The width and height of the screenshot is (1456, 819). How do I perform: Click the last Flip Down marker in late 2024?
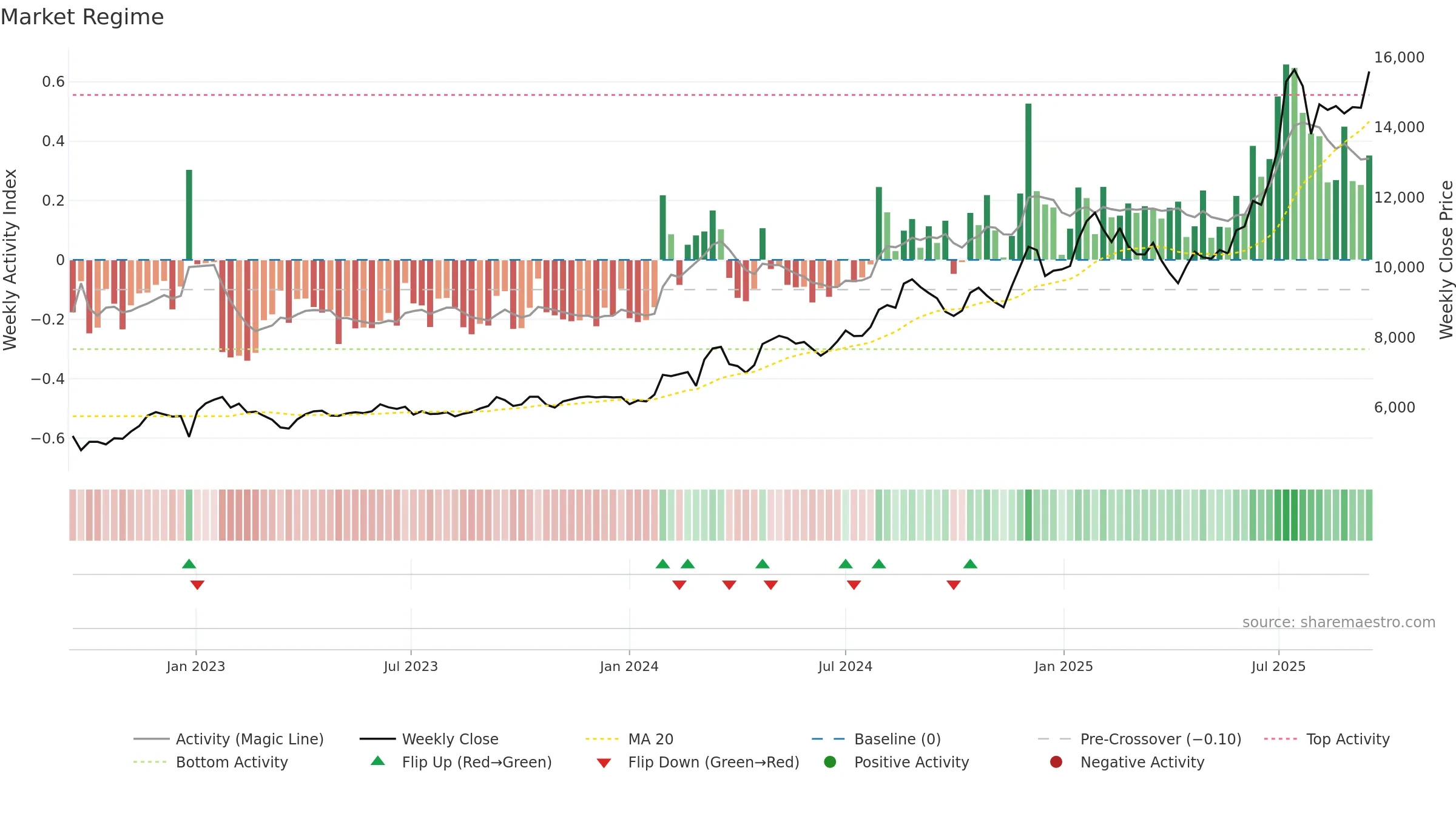point(954,585)
